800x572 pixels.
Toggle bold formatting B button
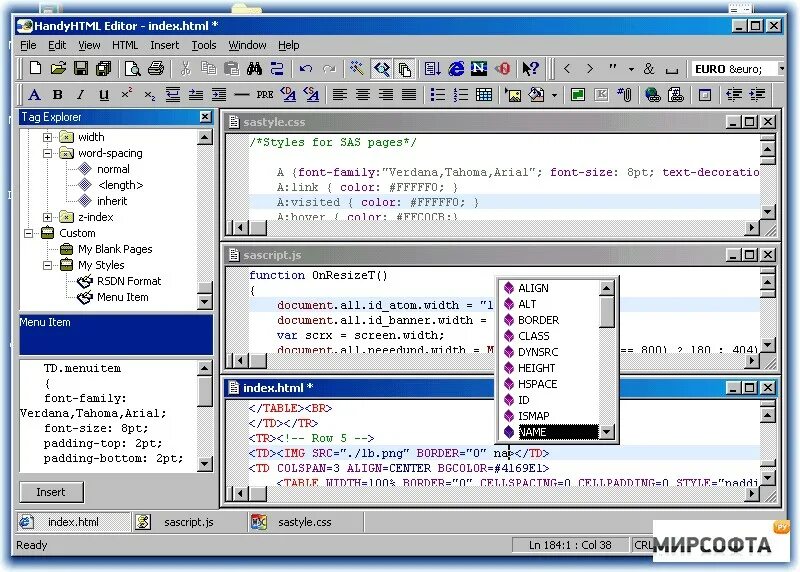pyautogui.click(x=58, y=94)
